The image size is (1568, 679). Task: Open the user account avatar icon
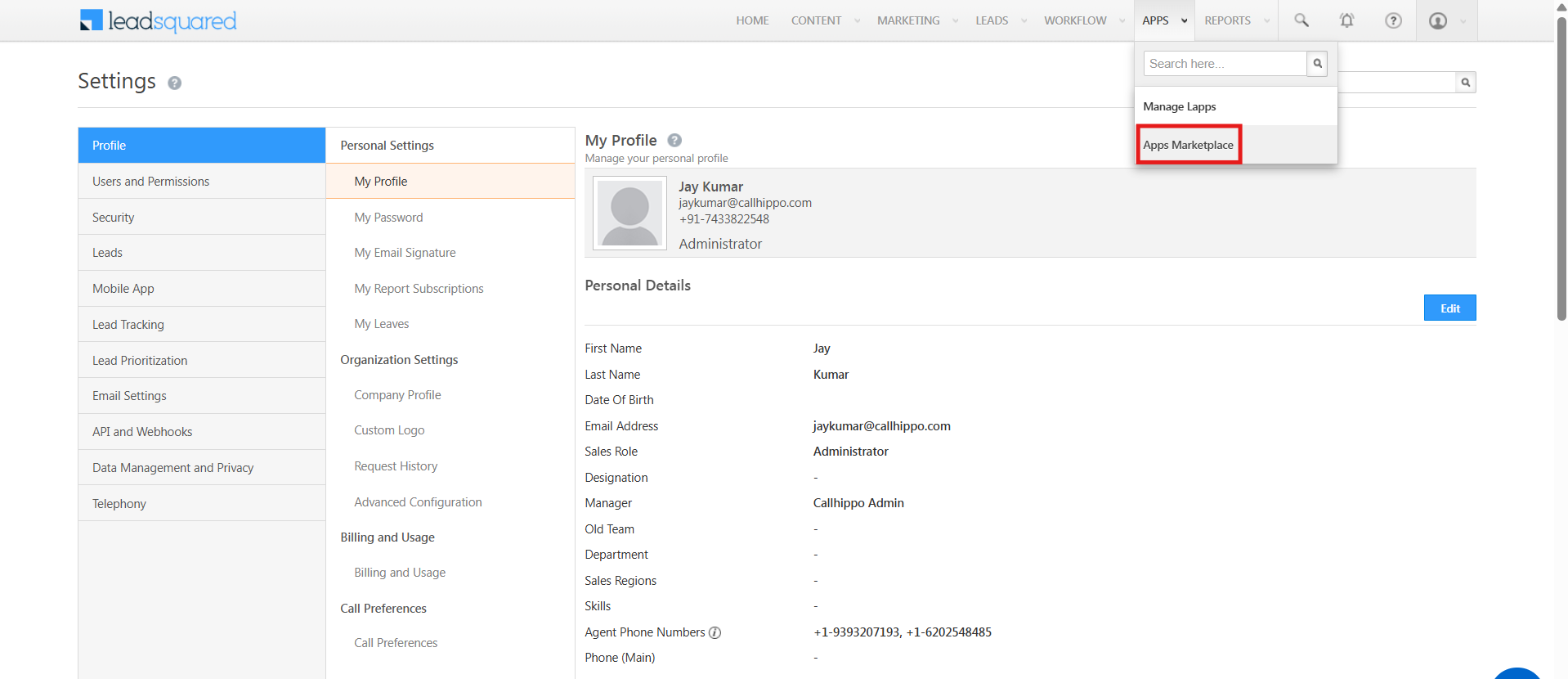[x=1438, y=20]
